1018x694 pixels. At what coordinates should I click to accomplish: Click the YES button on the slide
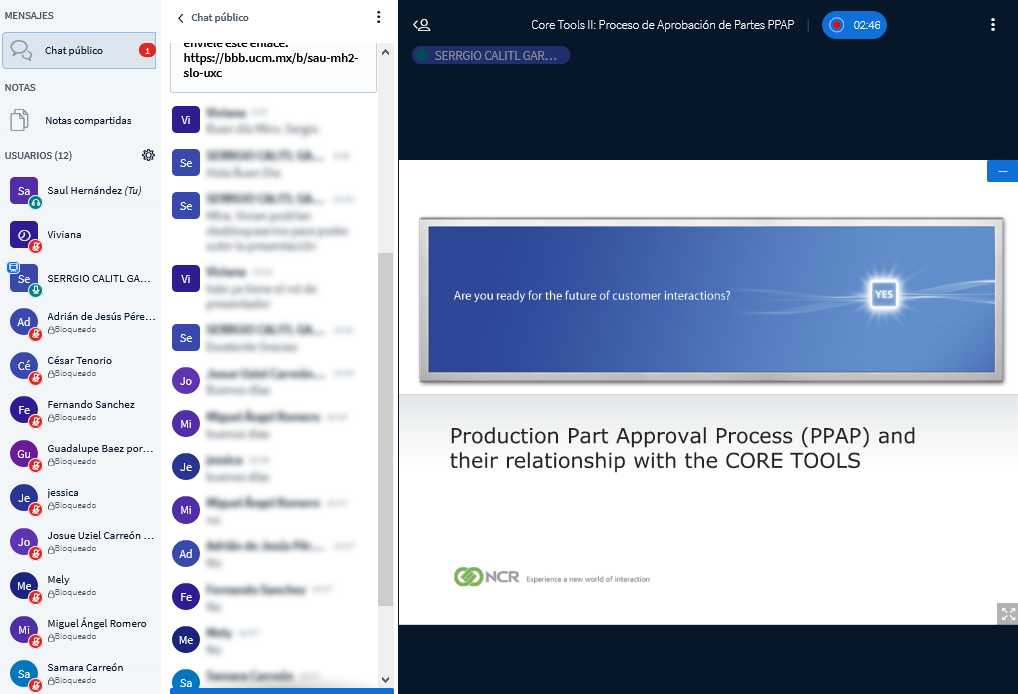(884, 294)
